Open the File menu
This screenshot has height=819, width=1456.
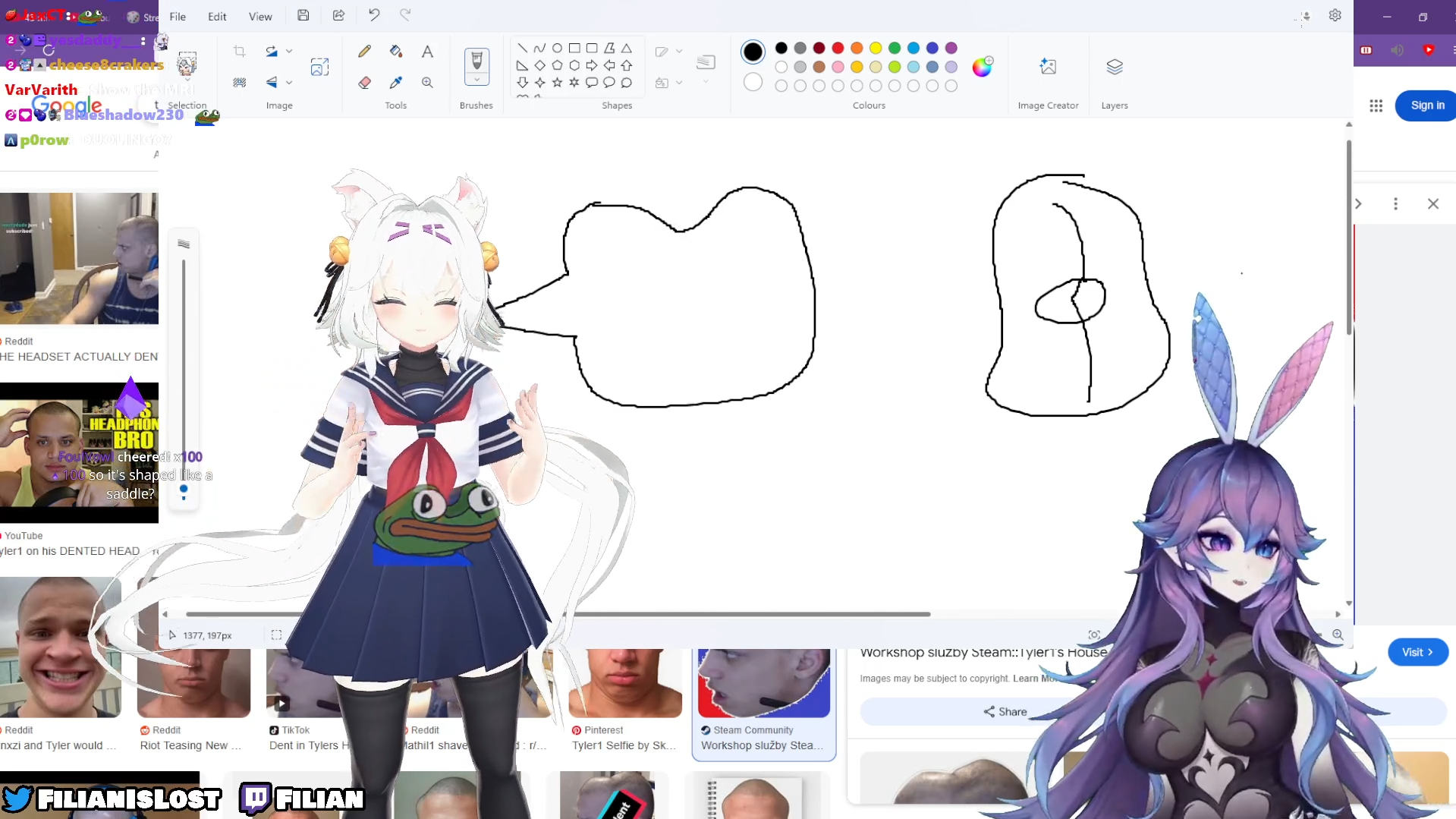(178, 16)
